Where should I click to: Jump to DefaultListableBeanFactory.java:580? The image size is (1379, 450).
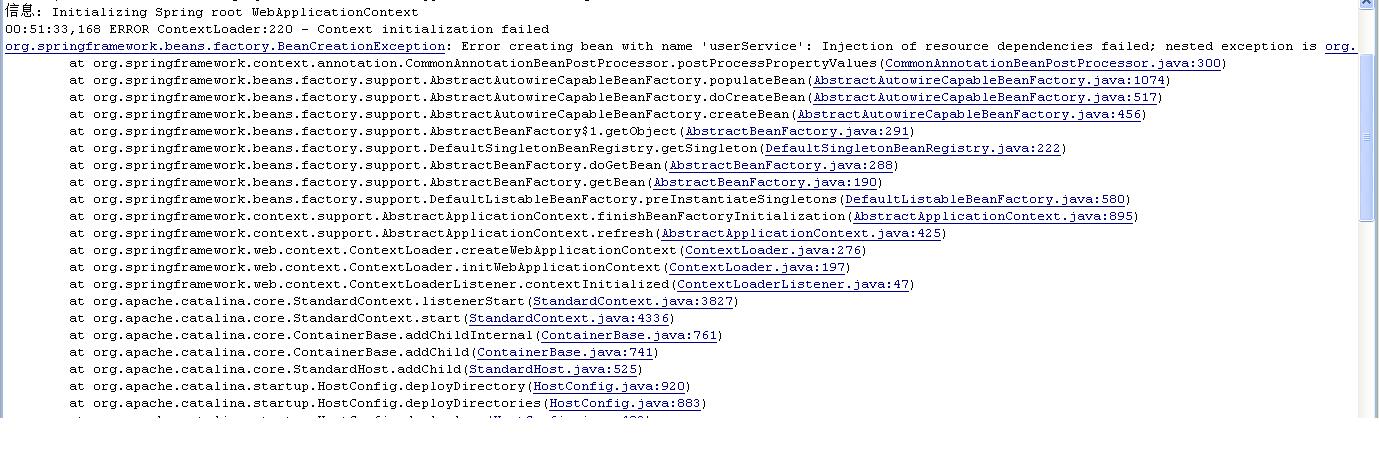click(984, 199)
